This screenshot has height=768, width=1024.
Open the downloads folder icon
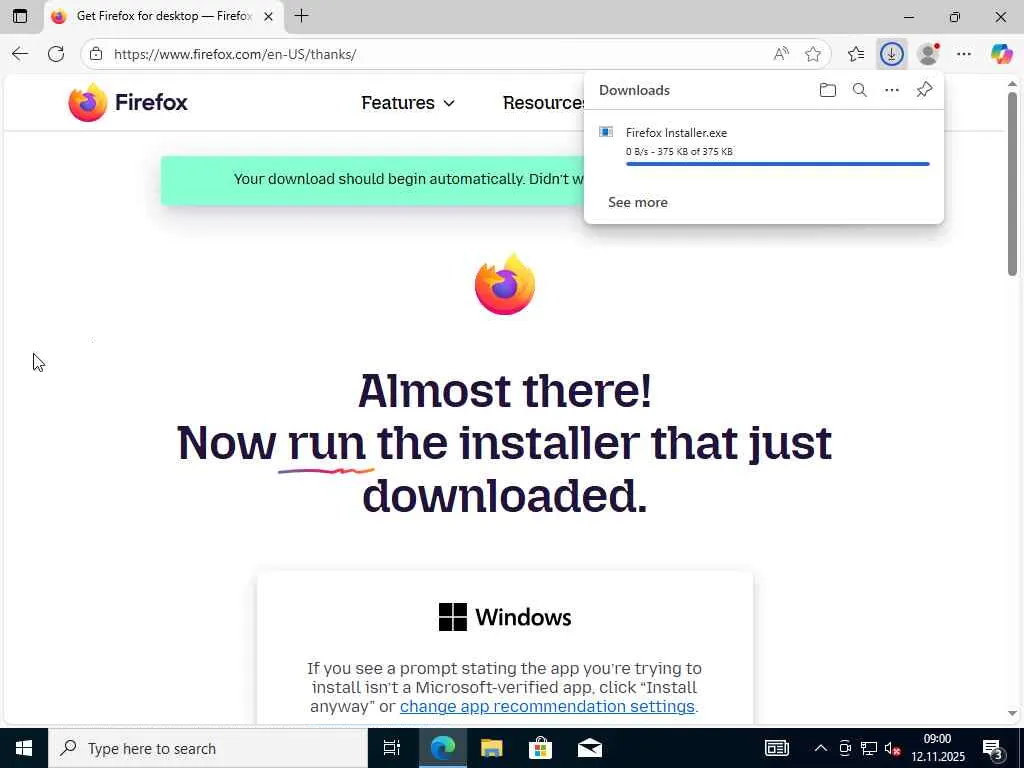(x=827, y=90)
